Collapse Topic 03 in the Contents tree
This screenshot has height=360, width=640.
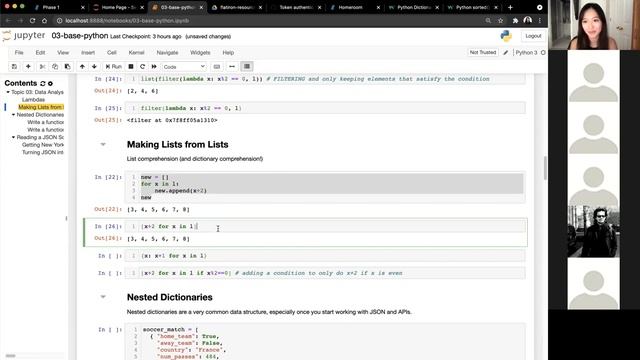tap(8, 92)
